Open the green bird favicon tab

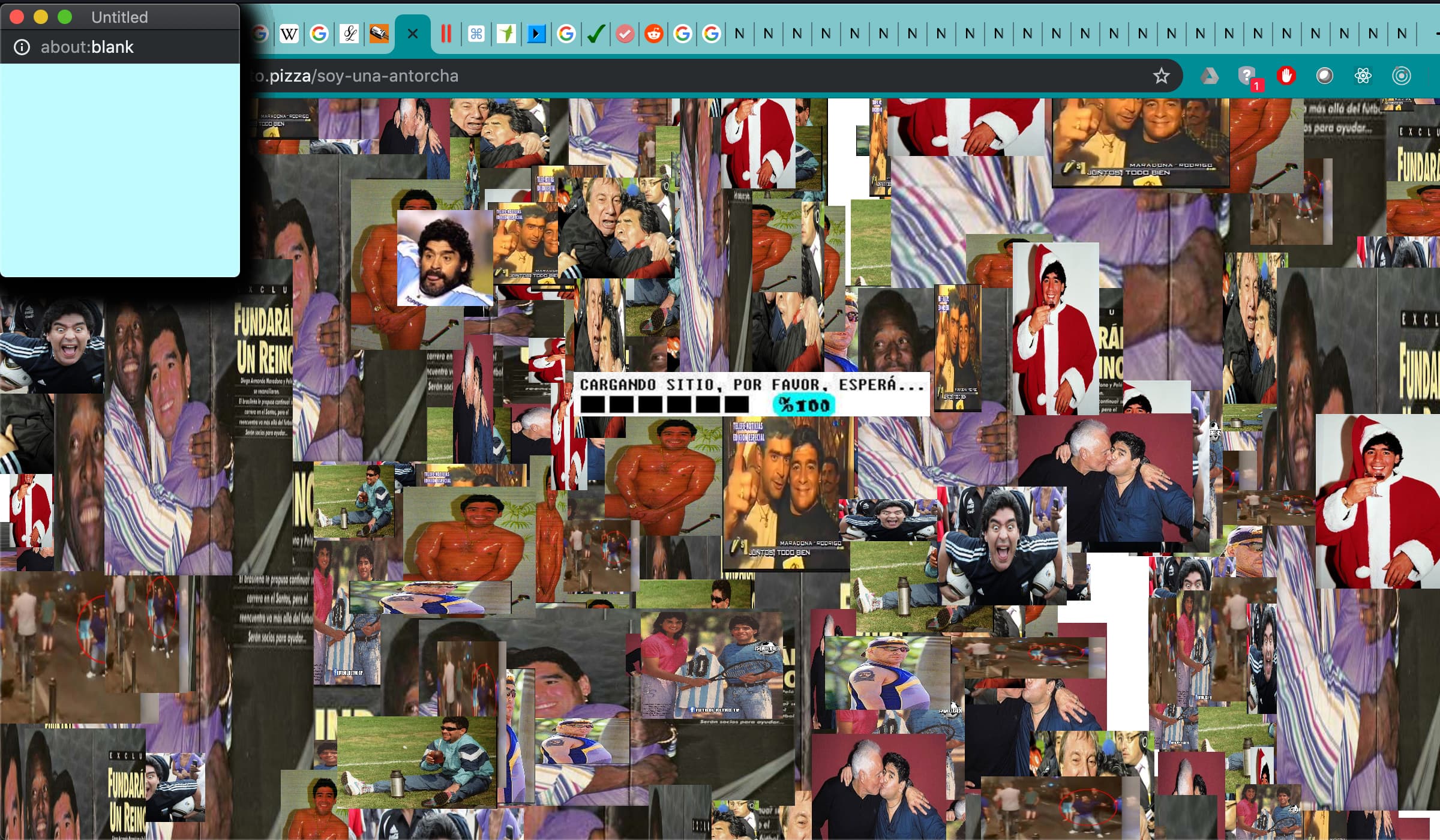coord(506,34)
